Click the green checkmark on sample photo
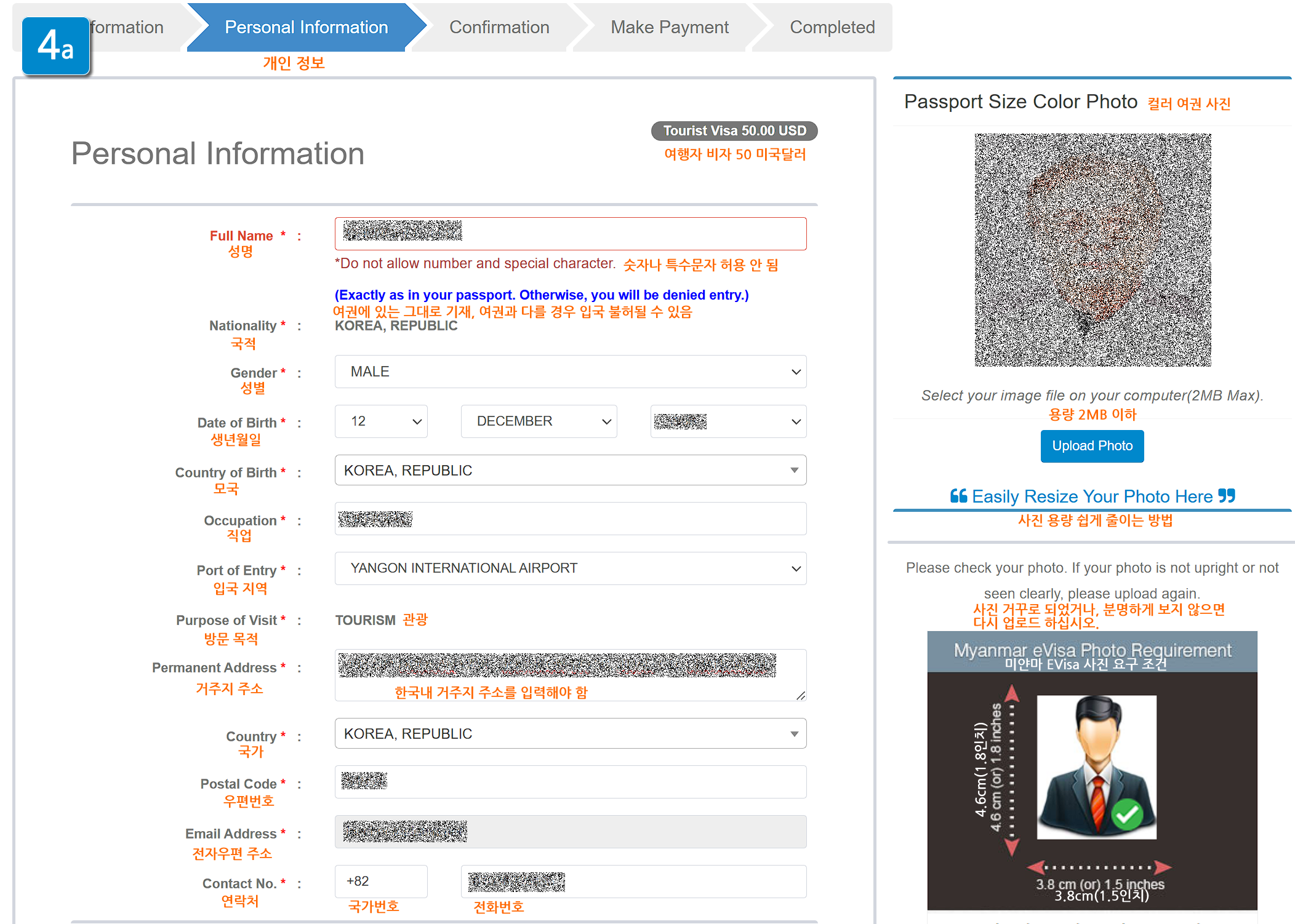Image resolution: width=1295 pixels, height=924 pixels. point(1127,814)
